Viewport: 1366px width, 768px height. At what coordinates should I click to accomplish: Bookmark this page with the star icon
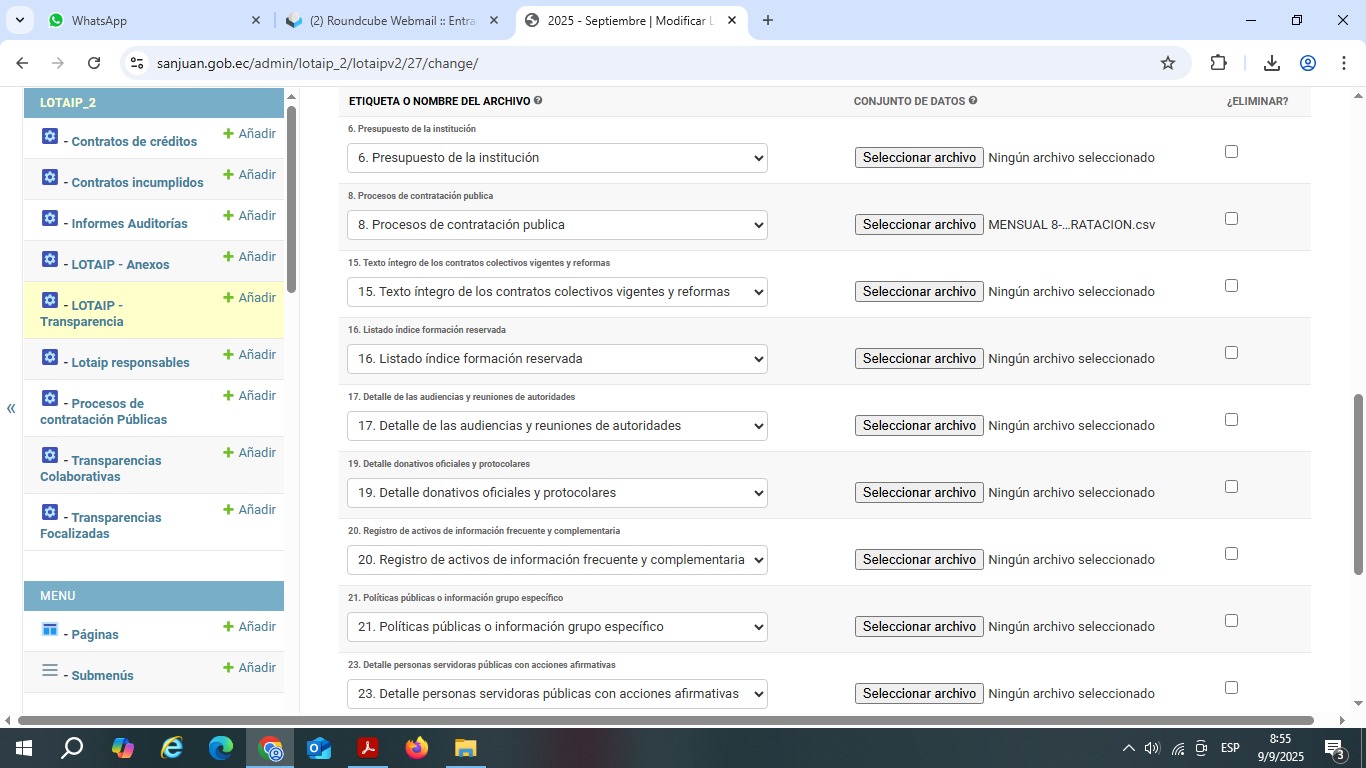click(x=1167, y=63)
